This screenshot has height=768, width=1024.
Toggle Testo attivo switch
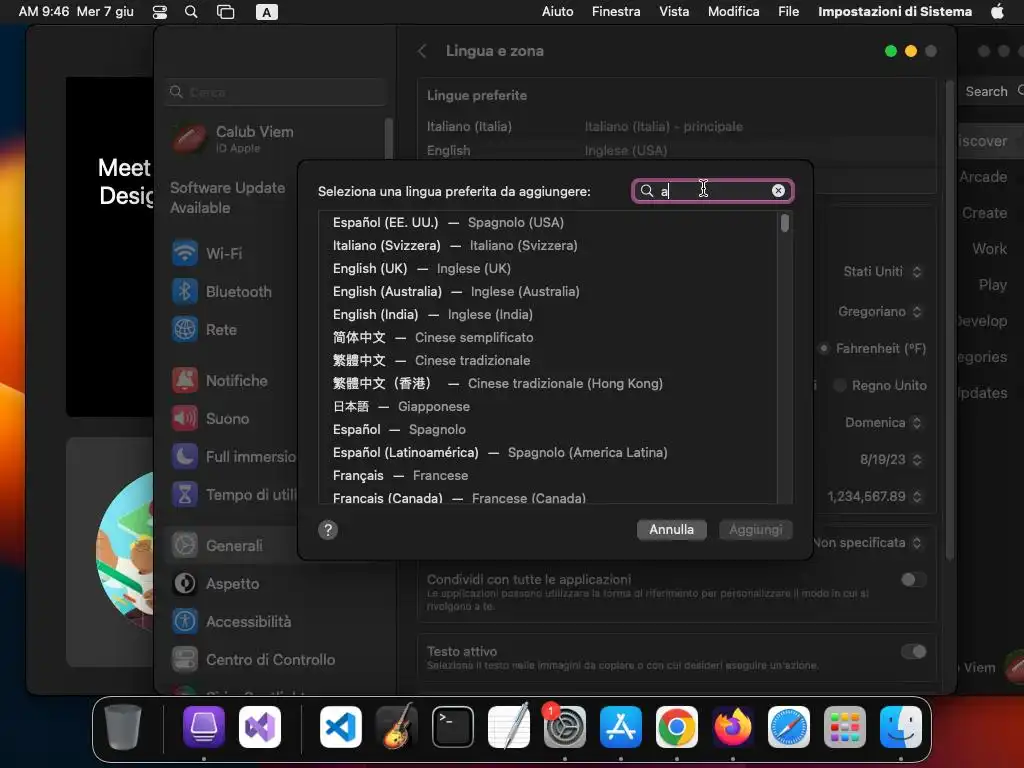click(913, 651)
